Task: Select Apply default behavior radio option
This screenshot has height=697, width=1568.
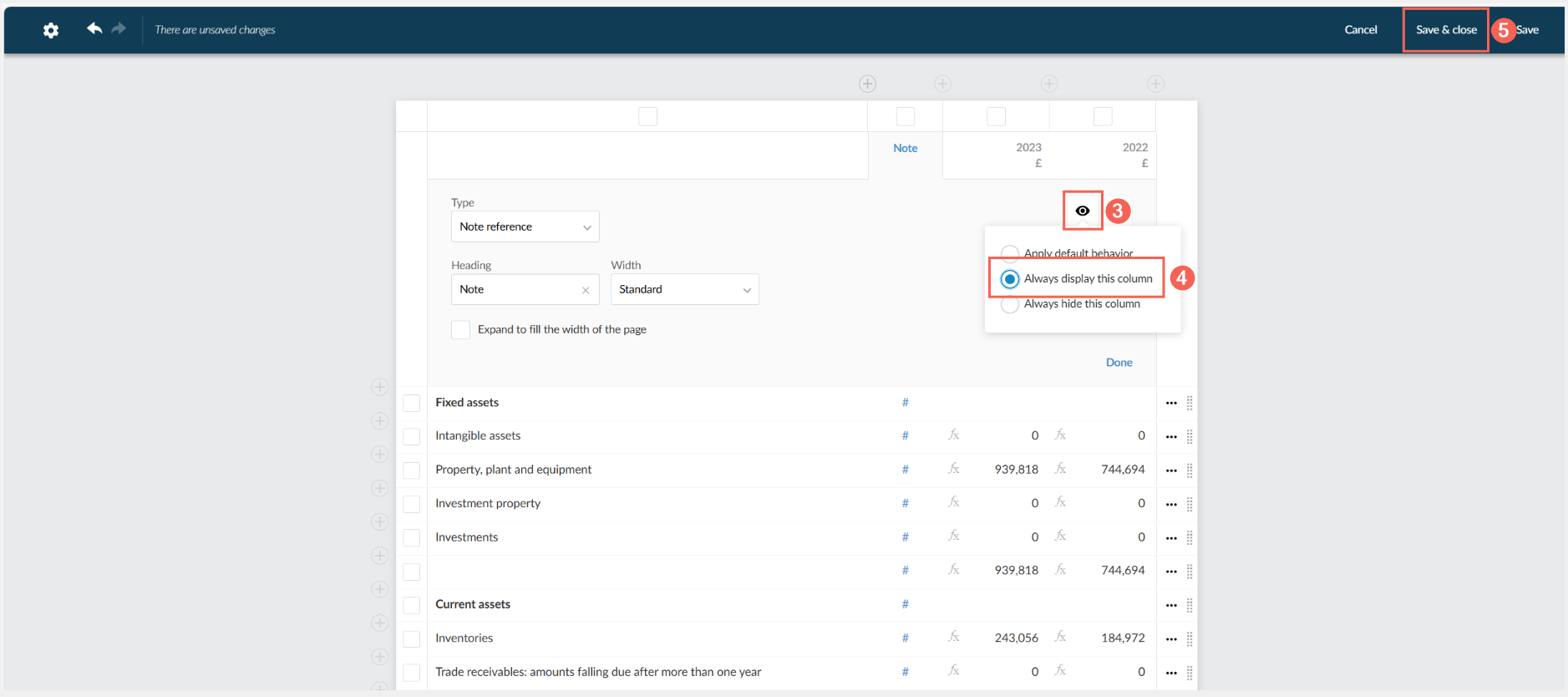Action: (1010, 253)
